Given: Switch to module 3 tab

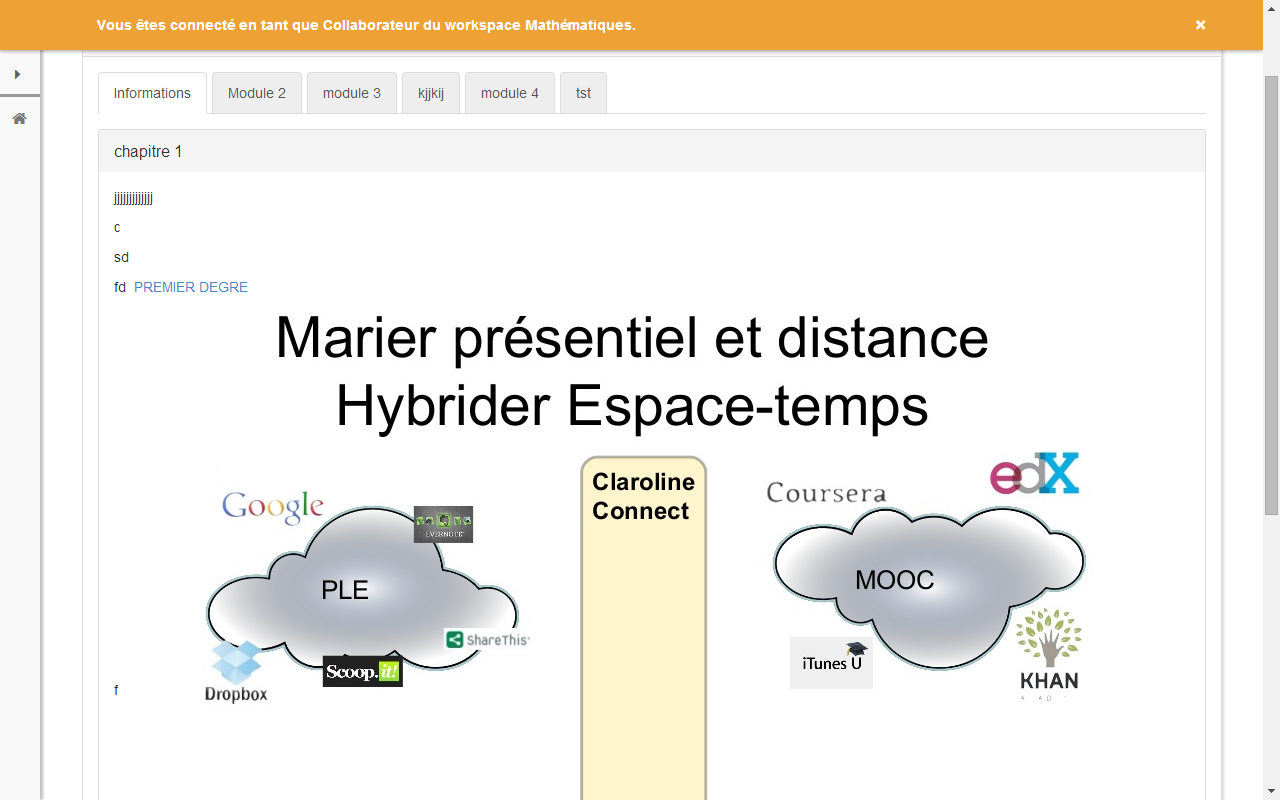Looking at the screenshot, I should [352, 93].
